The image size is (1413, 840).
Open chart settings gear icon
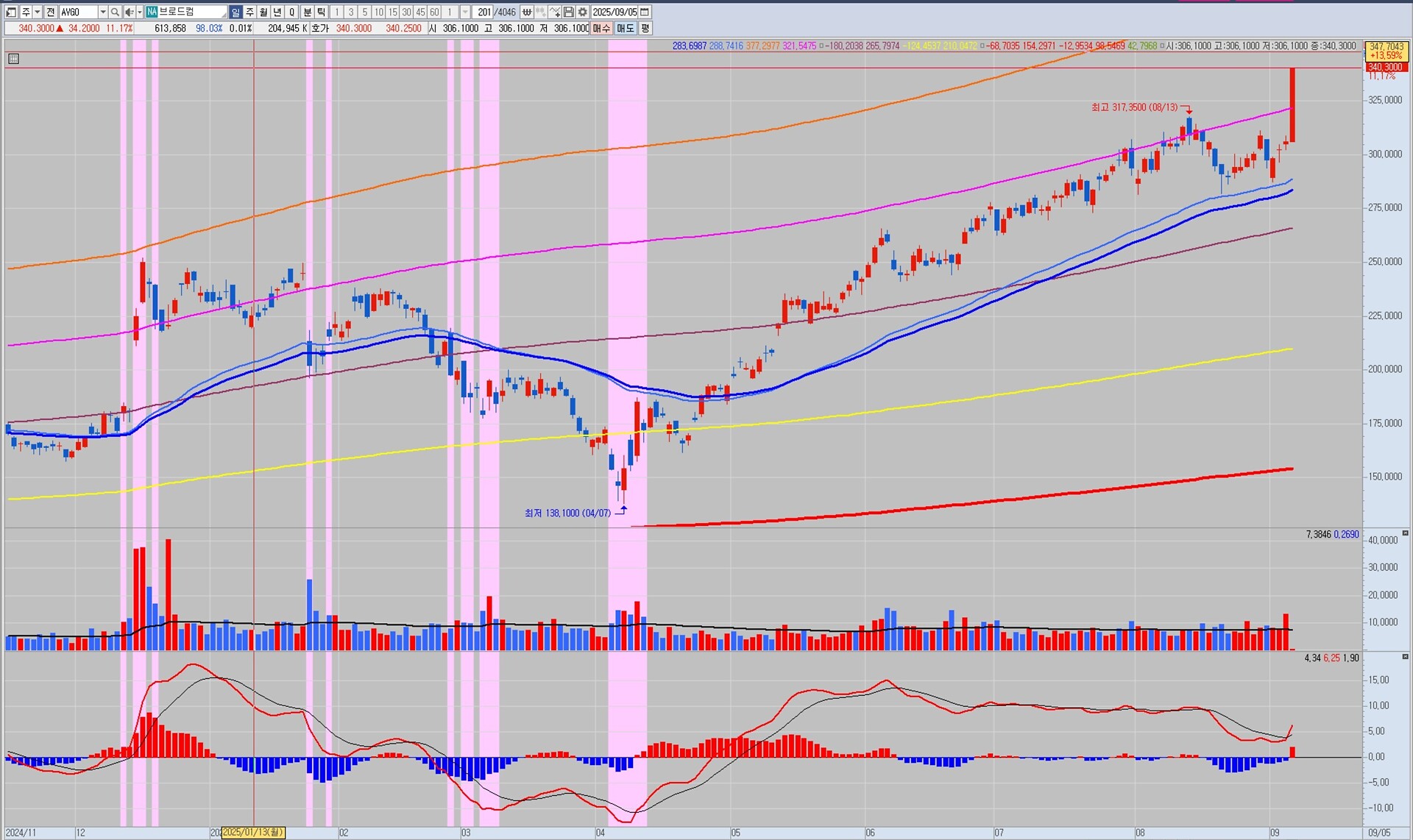582,12
